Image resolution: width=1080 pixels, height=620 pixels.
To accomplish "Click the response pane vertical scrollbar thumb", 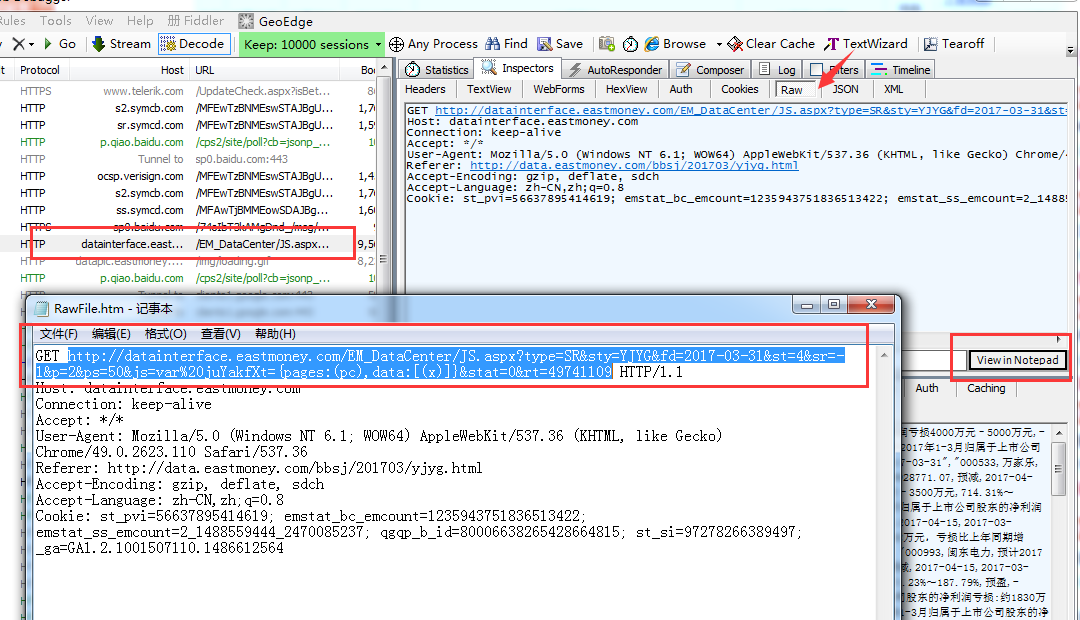I will [1059, 468].
